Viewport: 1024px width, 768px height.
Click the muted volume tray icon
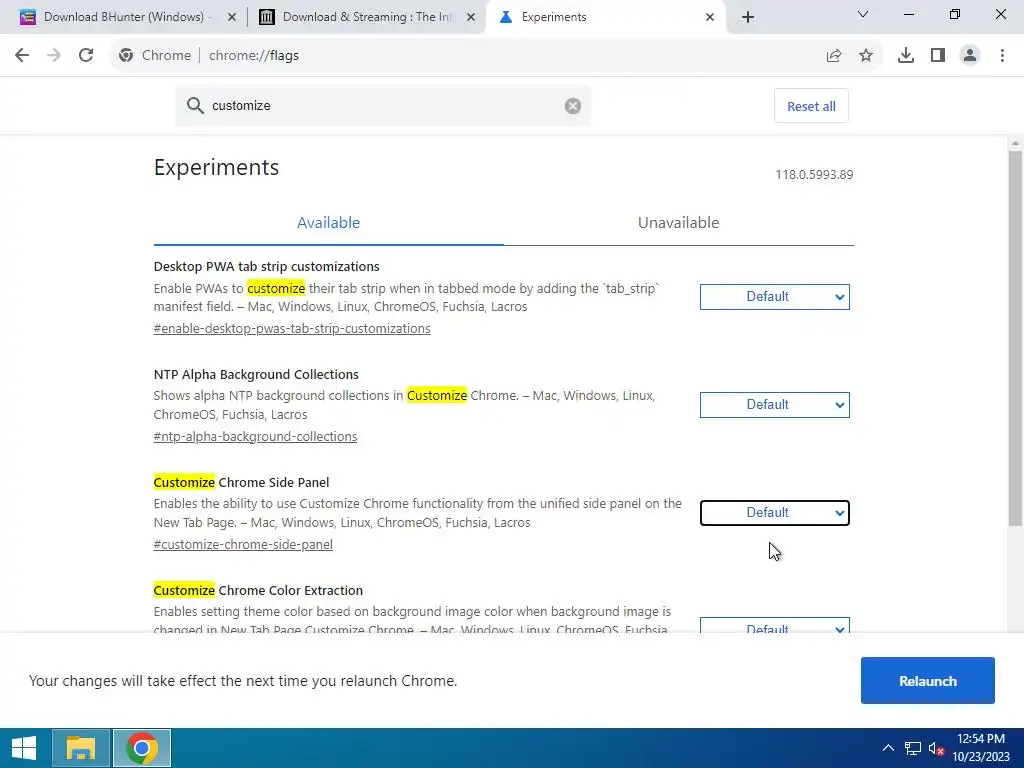click(936, 748)
